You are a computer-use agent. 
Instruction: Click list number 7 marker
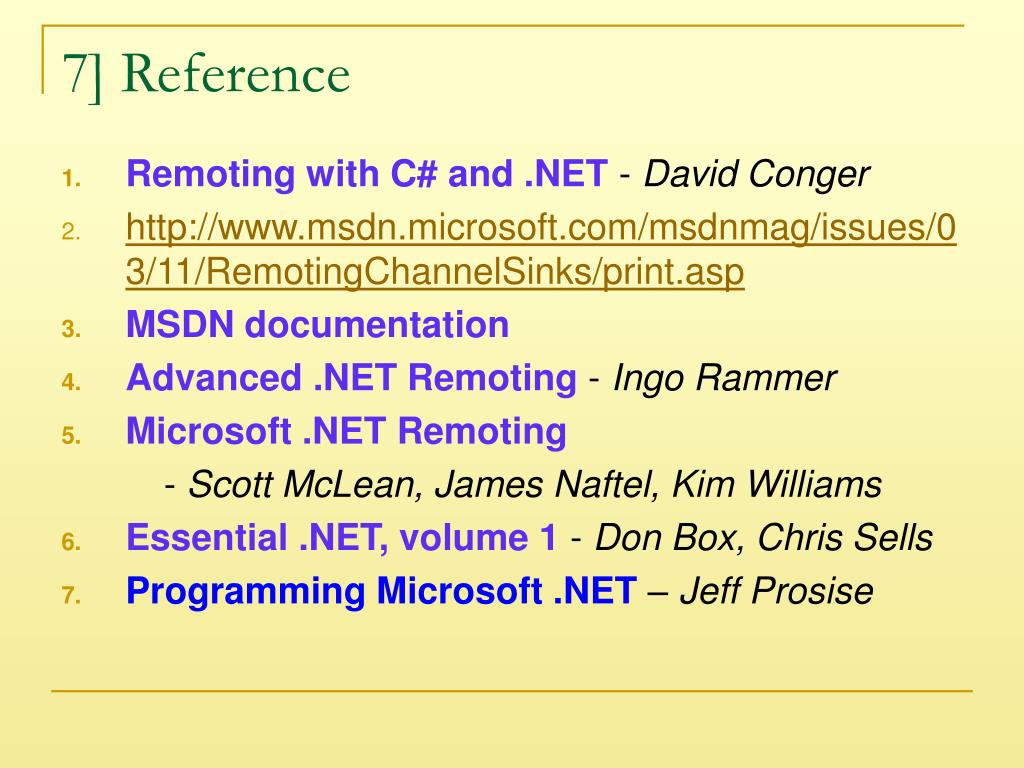coord(72,596)
